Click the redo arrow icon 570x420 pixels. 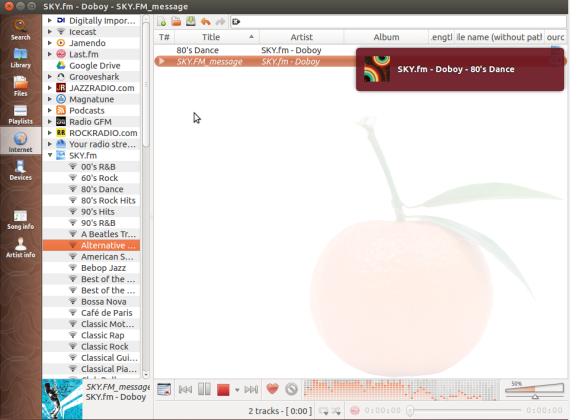[220, 22]
